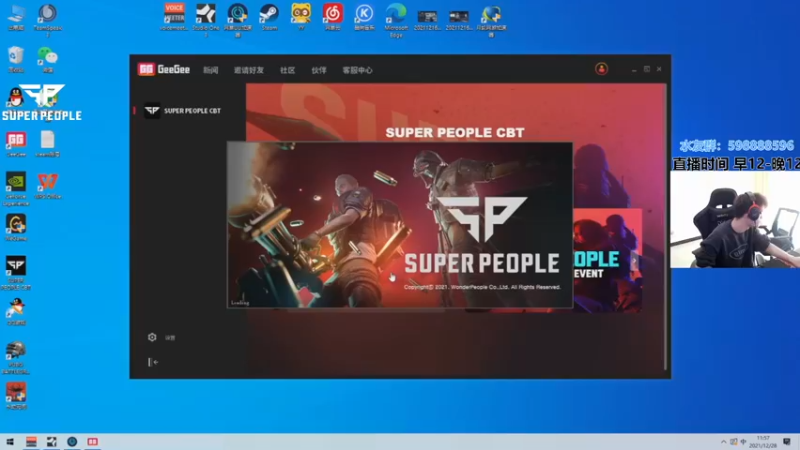
Task: Open the SUPER PEOPLE CBT desktop shortcut
Action: click(16, 272)
